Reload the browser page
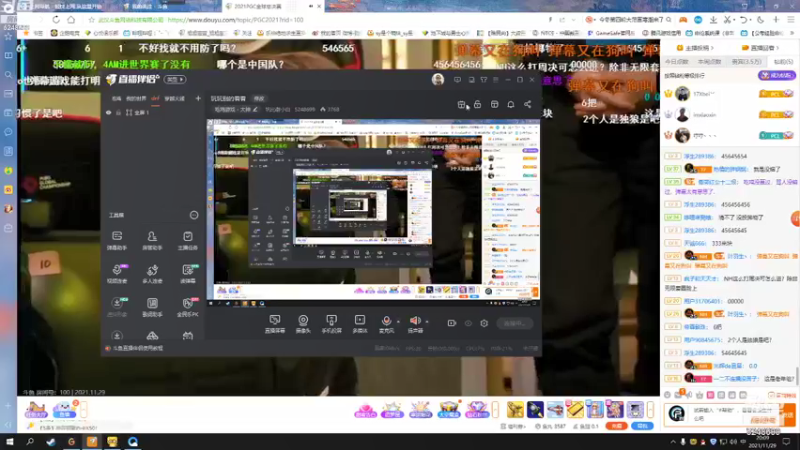This screenshot has width=800, height=450. [56, 20]
